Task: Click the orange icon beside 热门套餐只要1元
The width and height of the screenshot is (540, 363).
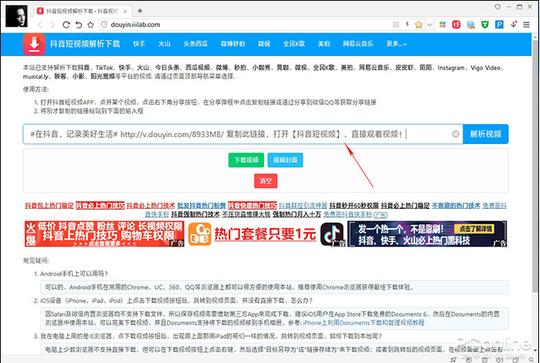Action: (200, 234)
